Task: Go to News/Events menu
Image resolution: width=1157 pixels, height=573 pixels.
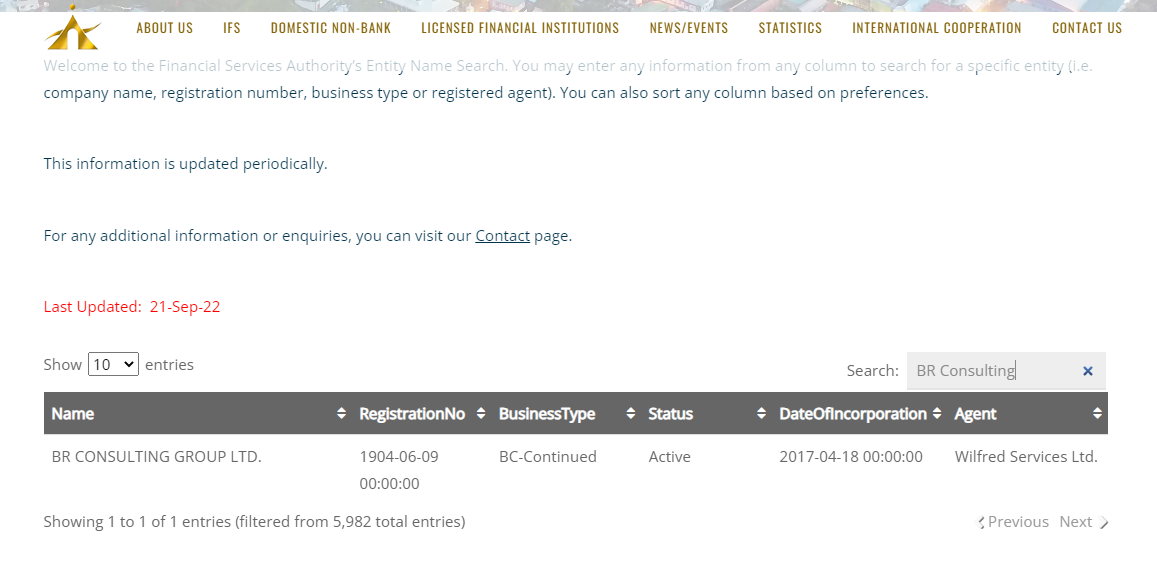Action: coord(689,28)
